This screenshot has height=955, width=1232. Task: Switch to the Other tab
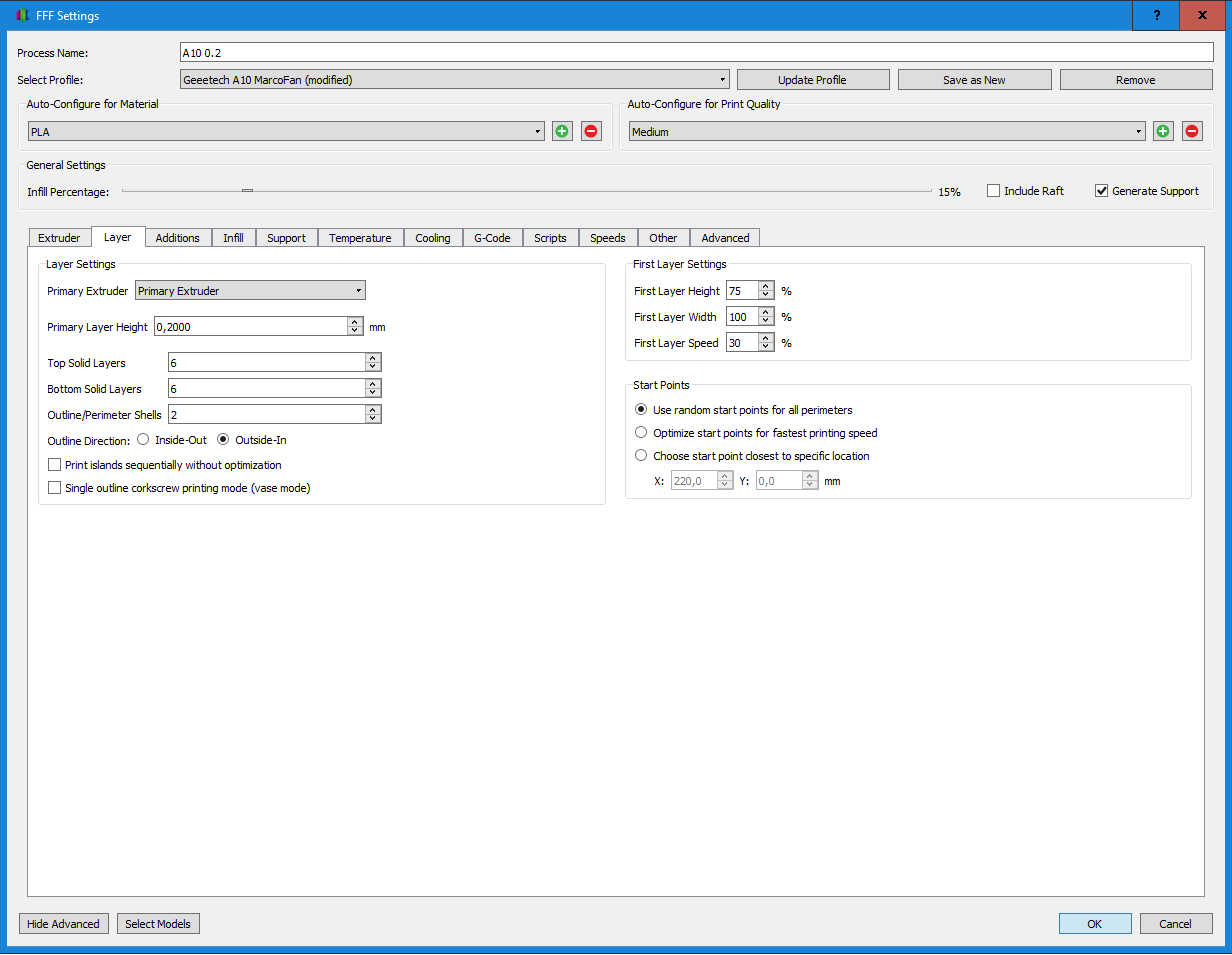(x=663, y=238)
